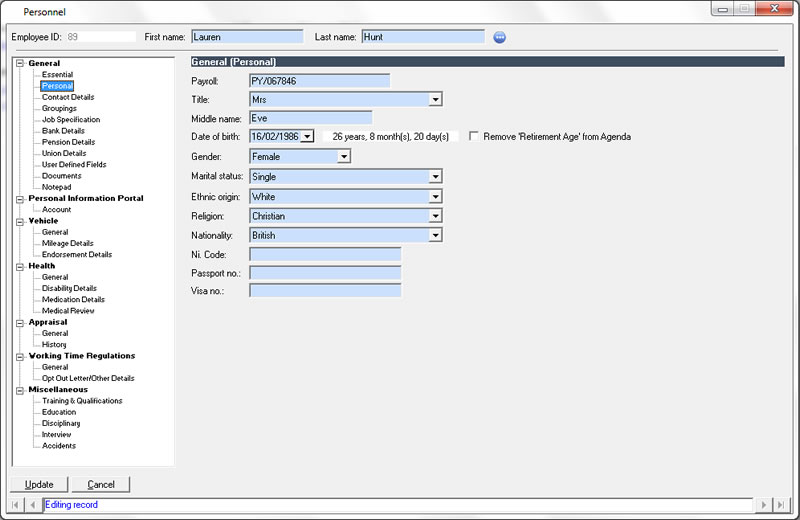Open the Nationality dropdown

pyautogui.click(x=435, y=236)
